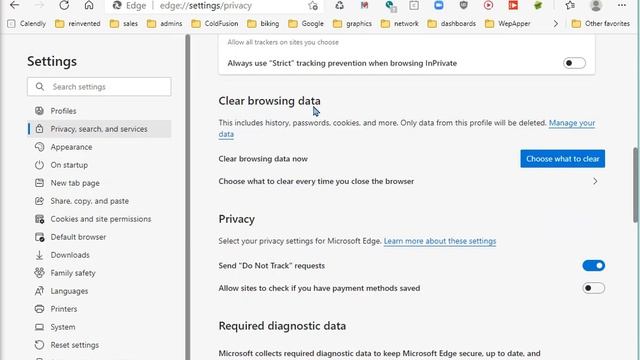Open Learn more about these settings link
The image size is (640, 360).
[x=440, y=241]
